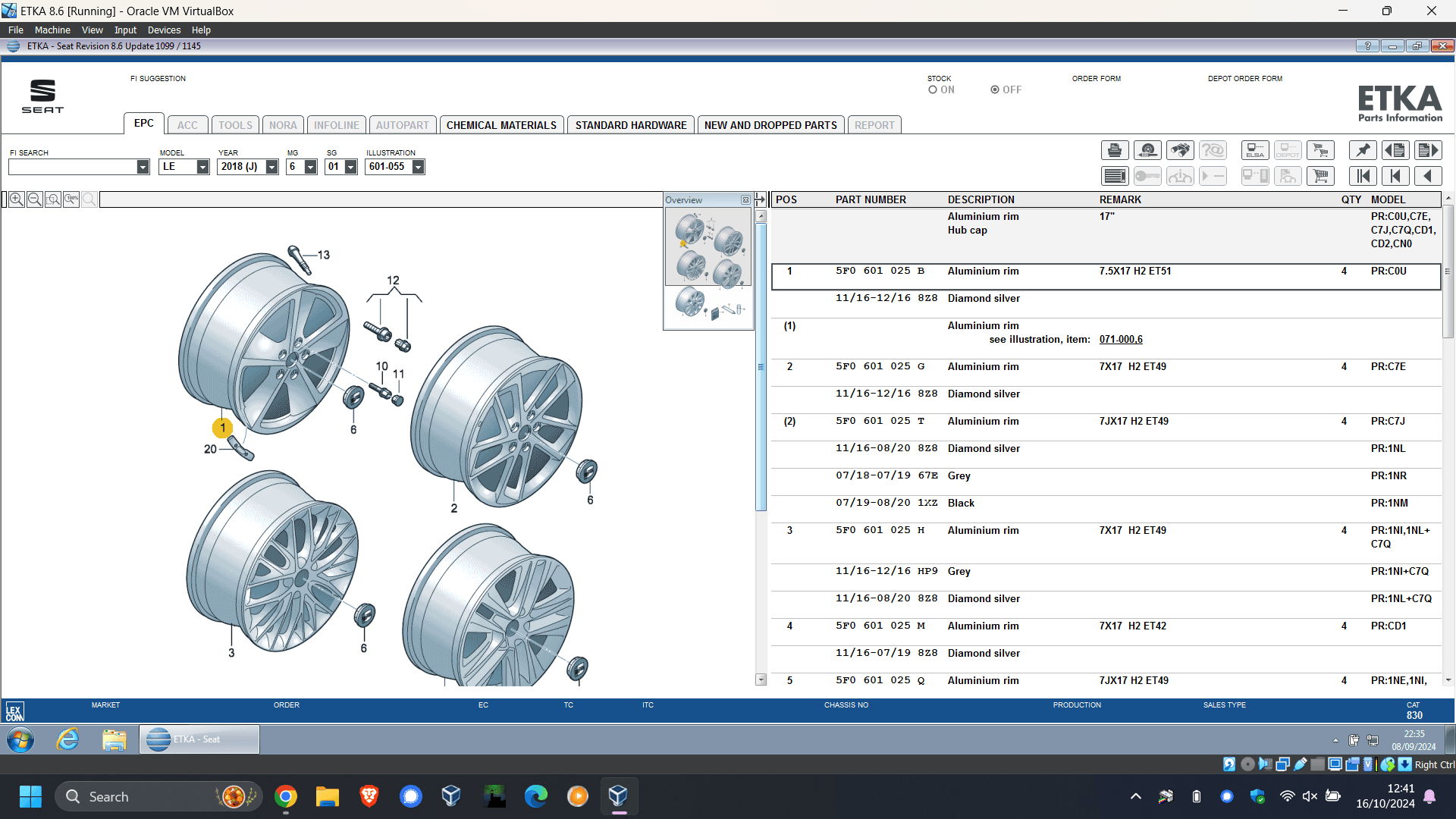Click the Order Form label
The image size is (1456, 819).
coord(1096,79)
